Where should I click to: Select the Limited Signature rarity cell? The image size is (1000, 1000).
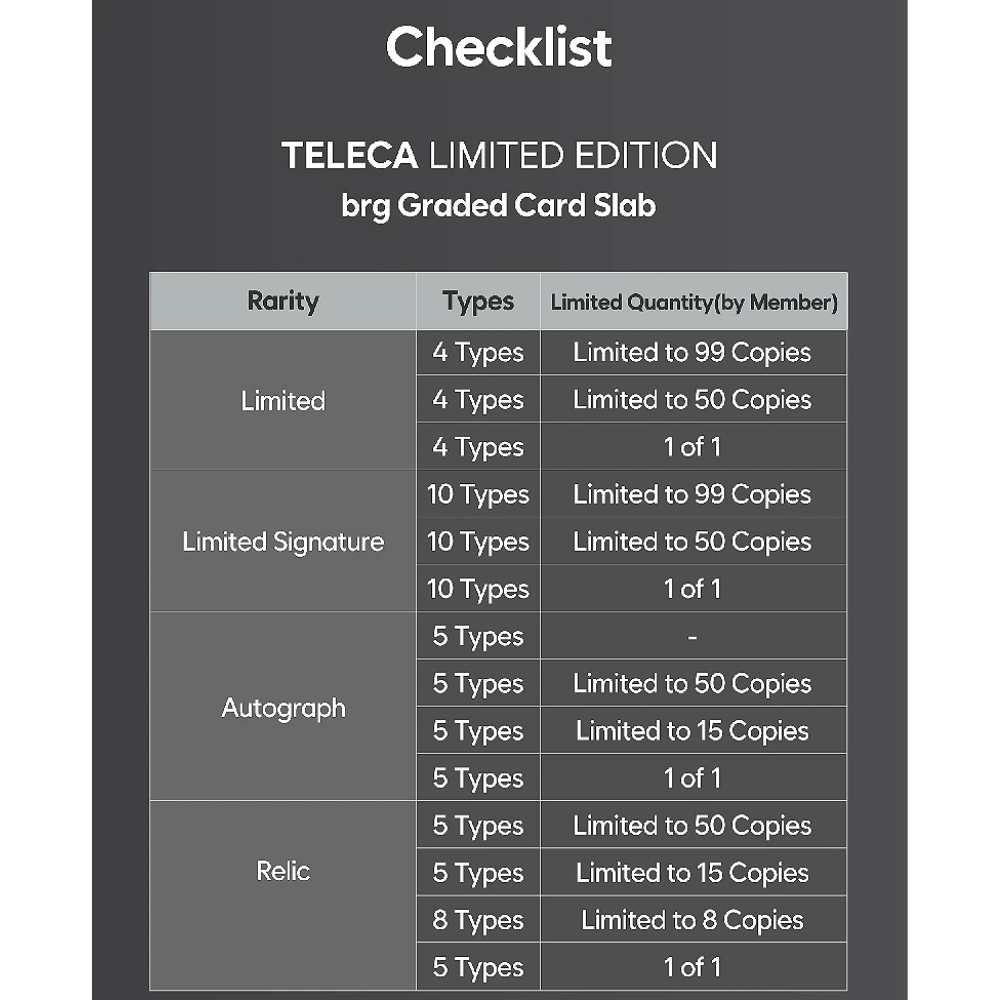pos(283,541)
